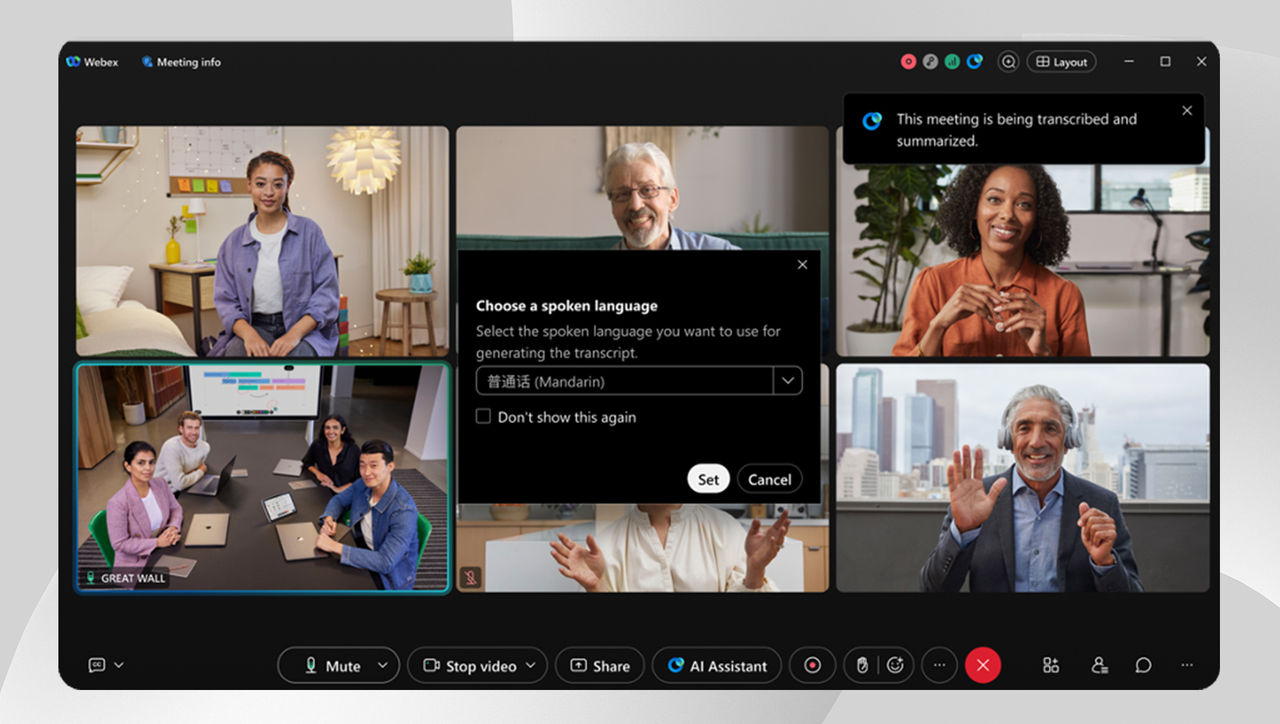Screen dimensions: 1280x724
Task: Open Apps panel icon
Action: coord(1051,665)
